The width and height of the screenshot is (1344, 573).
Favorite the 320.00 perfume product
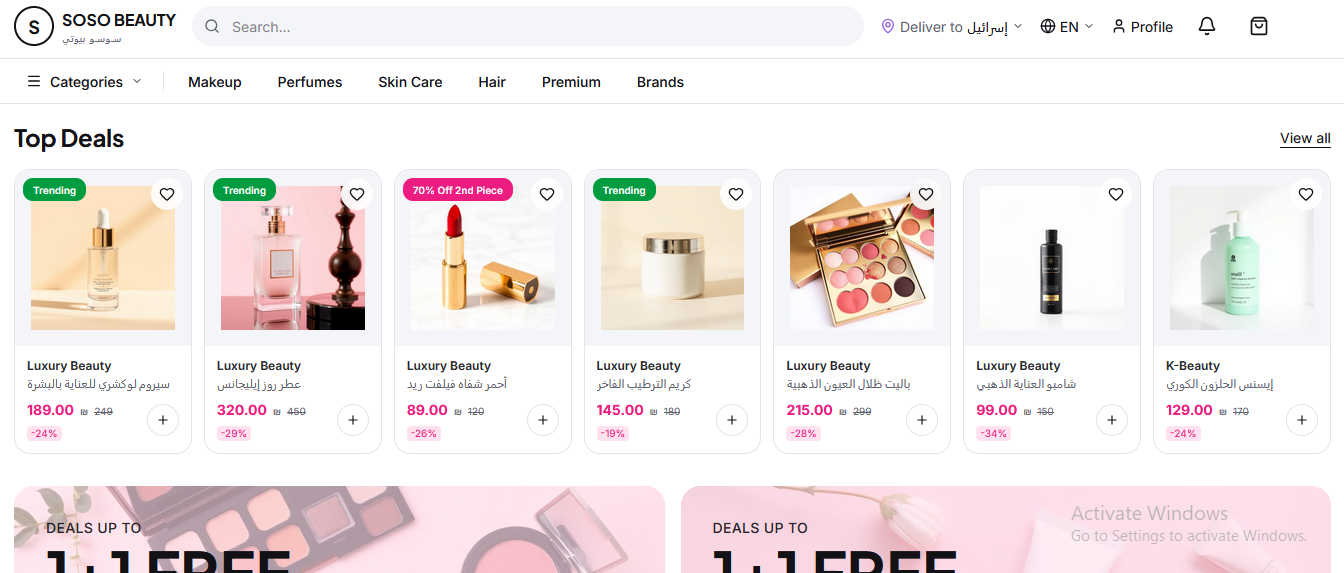coord(357,194)
